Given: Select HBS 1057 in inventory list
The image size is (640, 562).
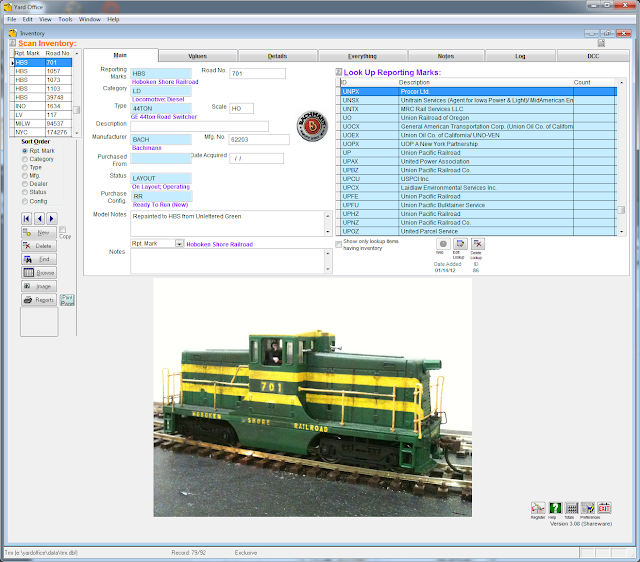Looking at the screenshot, I should coord(43,71).
